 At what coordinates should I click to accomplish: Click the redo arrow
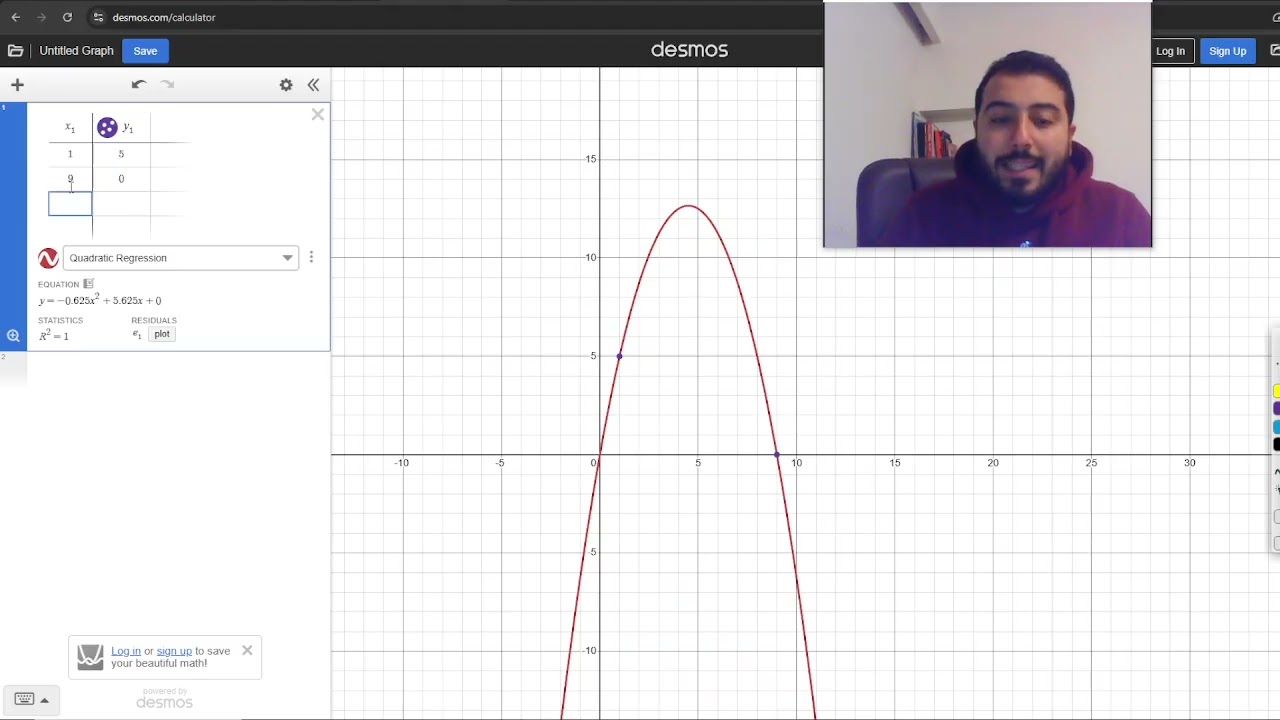coord(167,85)
